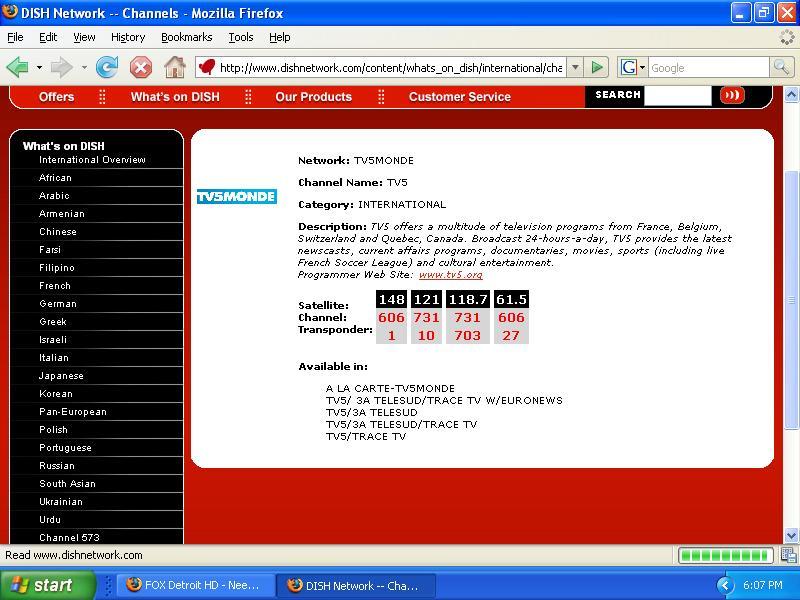800x600 pixels.
Task: Click page scrollbar up arrow
Action: point(791,94)
